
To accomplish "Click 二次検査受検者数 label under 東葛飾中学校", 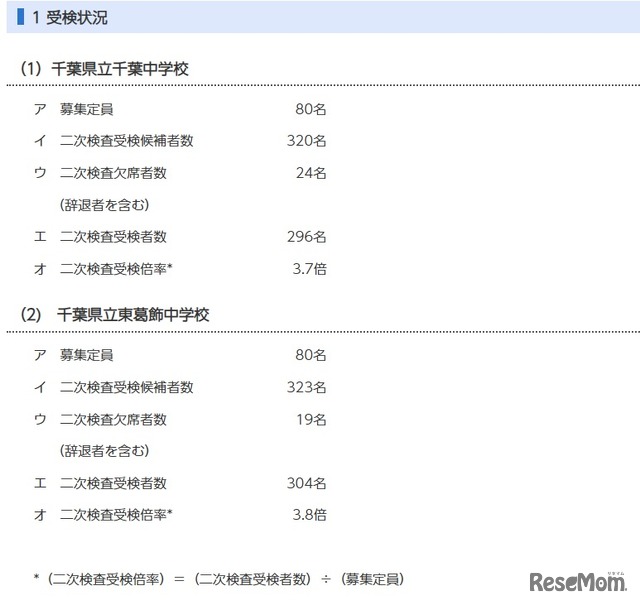I will 113,483.
